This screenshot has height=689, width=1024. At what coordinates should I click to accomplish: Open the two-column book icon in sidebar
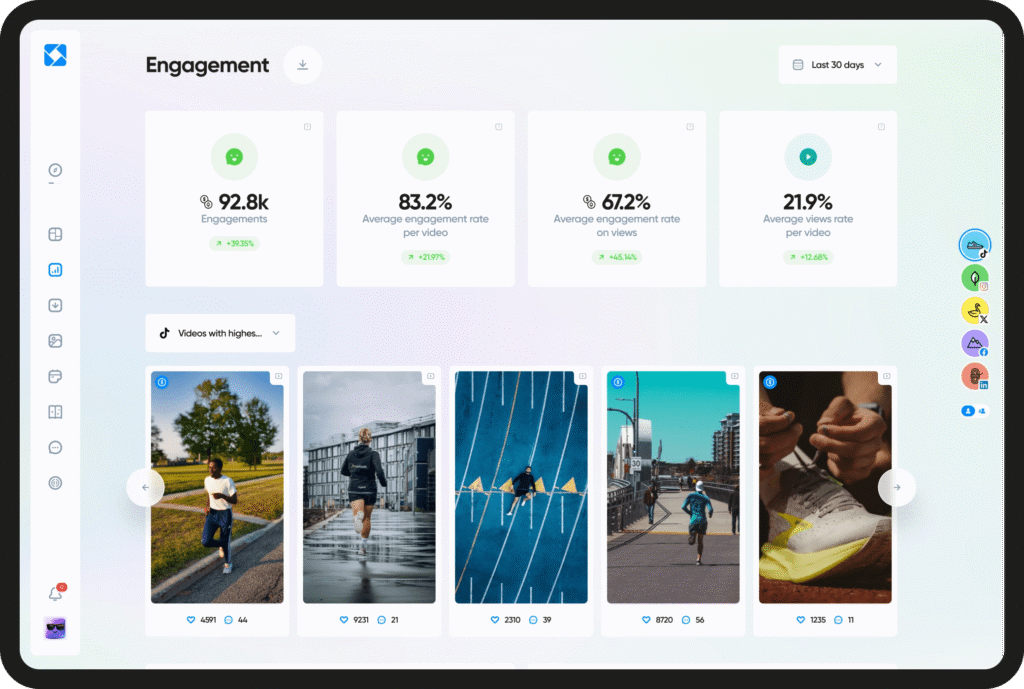pyautogui.click(x=56, y=412)
